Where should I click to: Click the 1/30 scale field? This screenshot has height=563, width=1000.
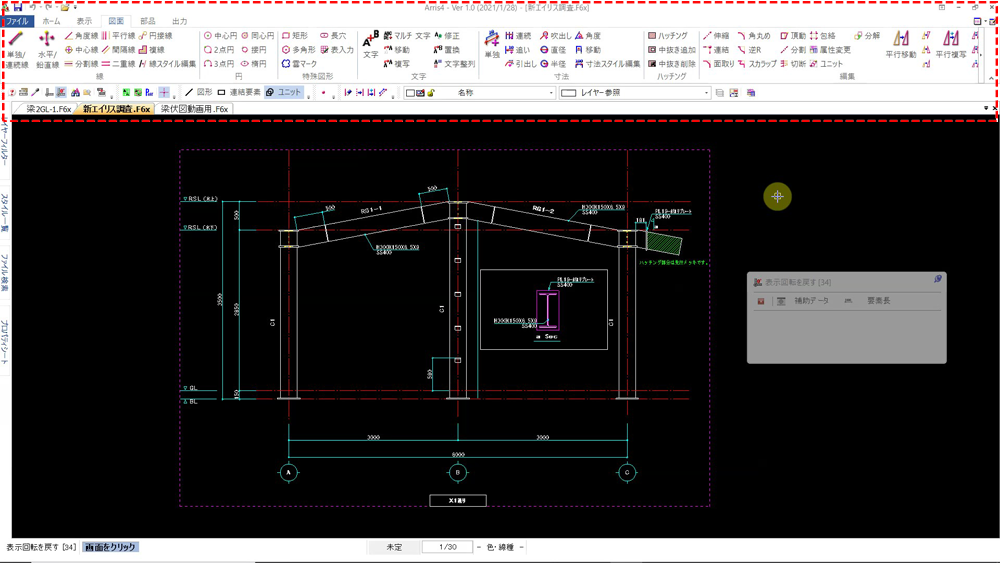[x=447, y=548]
